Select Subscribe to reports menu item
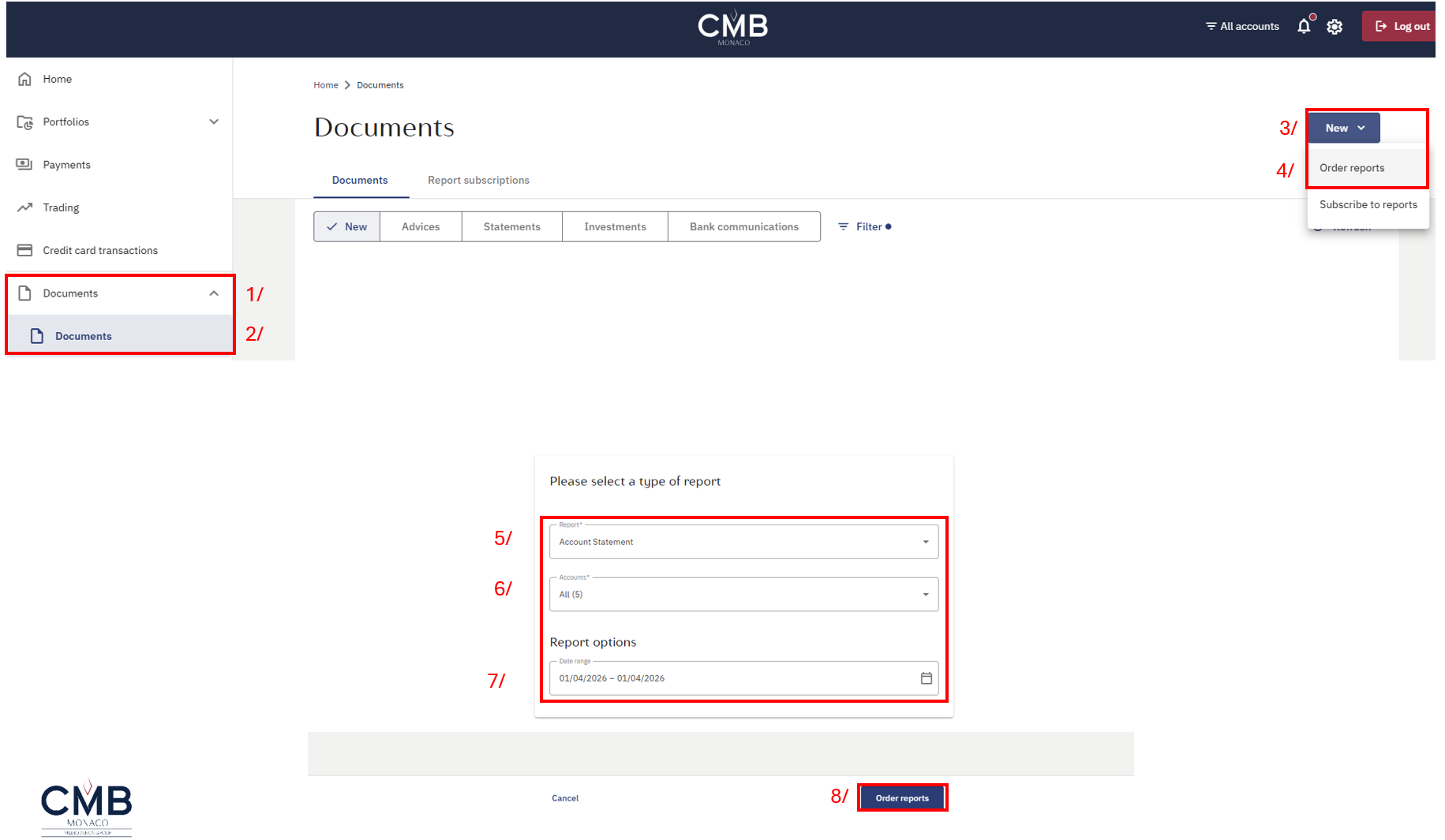The image size is (1445, 840). click(1368, 204)
